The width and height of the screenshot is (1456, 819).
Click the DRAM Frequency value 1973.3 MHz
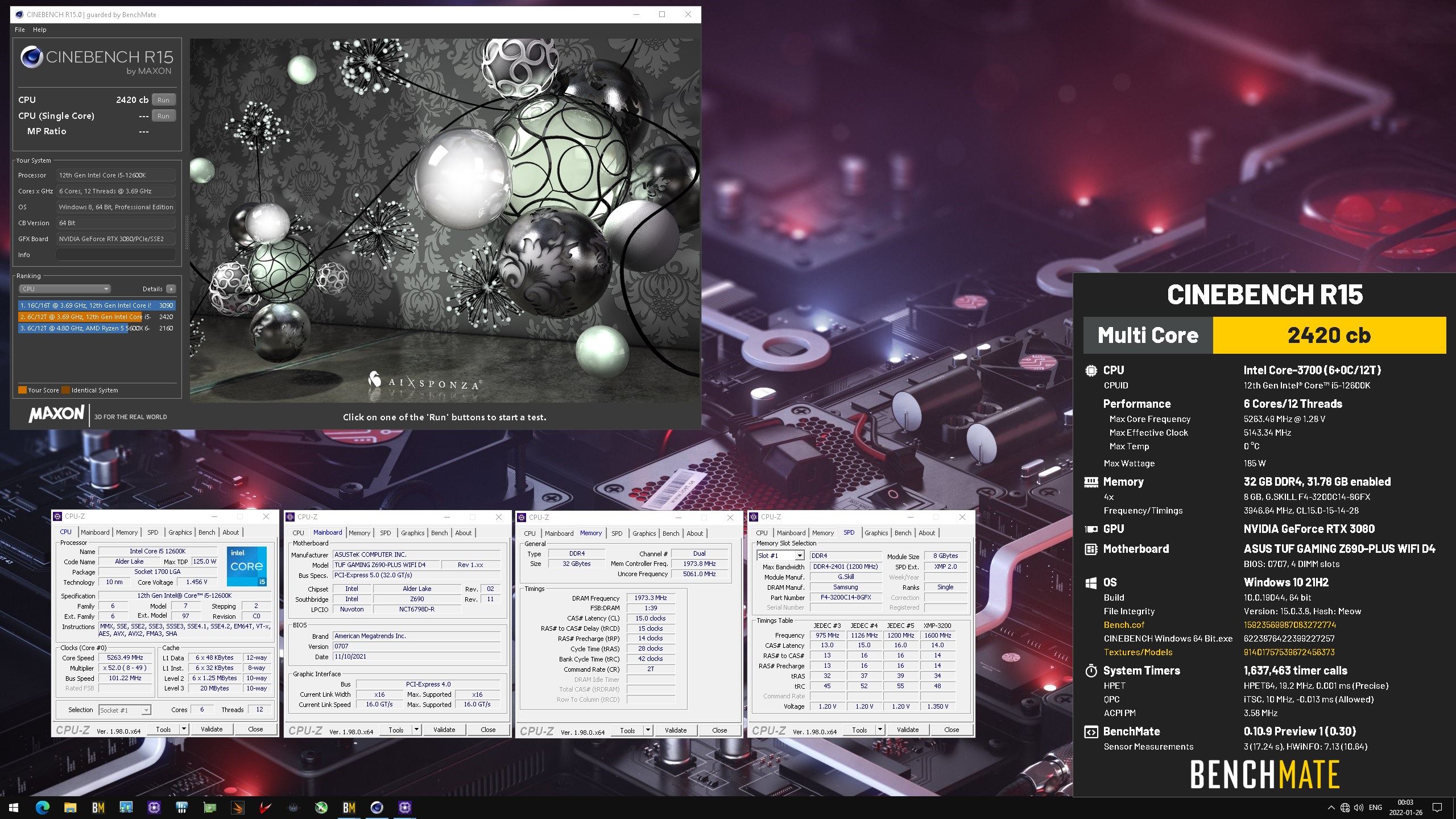[651, 598]
